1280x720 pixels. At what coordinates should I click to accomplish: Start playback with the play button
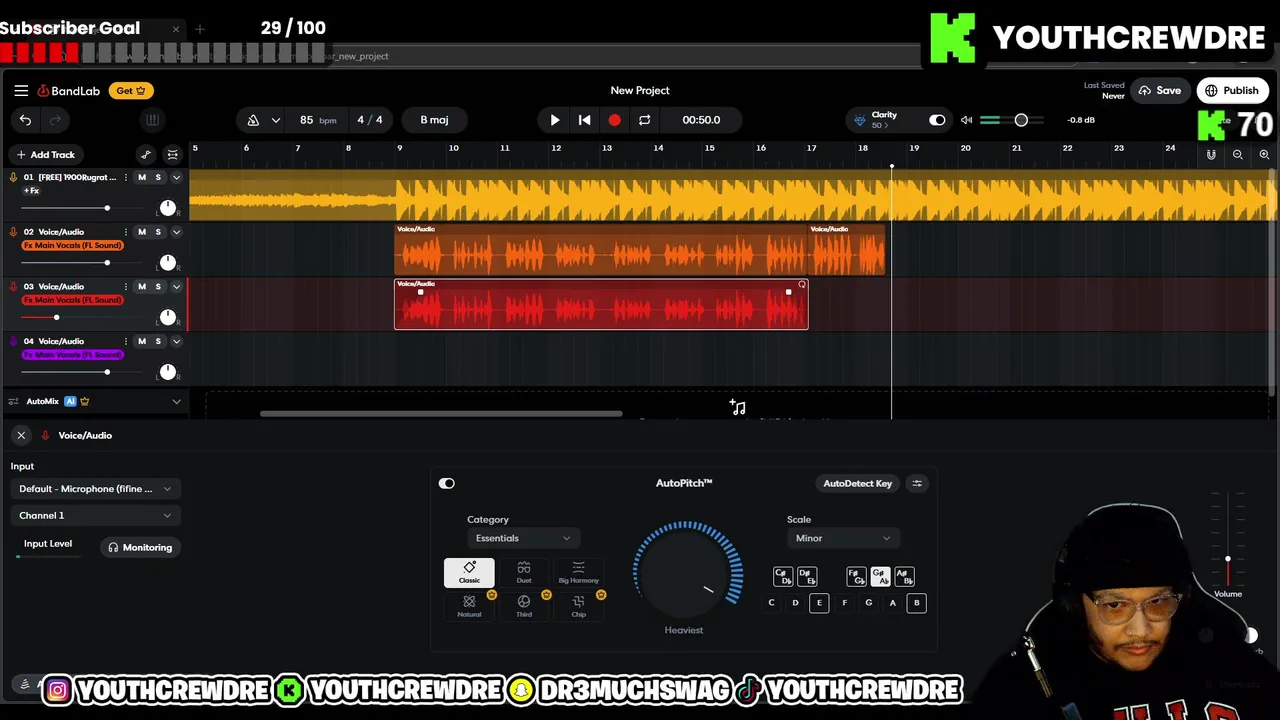pos(555,120)
